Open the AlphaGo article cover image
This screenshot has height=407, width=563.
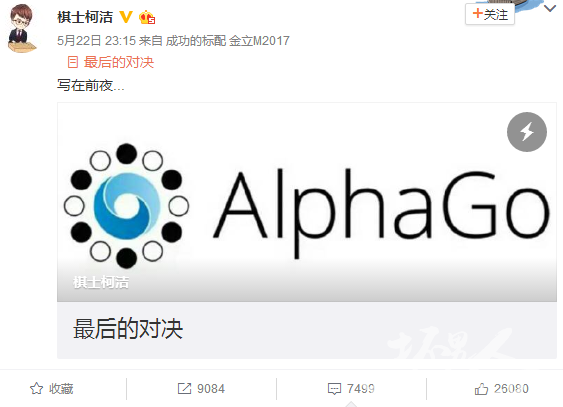[x=307, y=202]
